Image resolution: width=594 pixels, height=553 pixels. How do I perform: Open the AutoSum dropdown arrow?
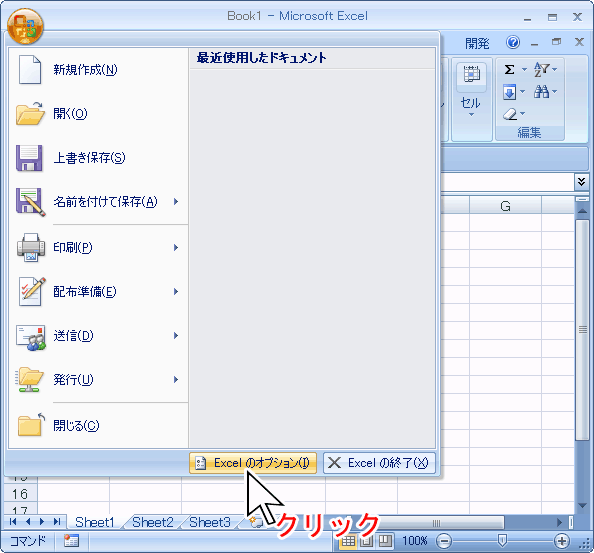pyautogui.click(x=524, y=70)
